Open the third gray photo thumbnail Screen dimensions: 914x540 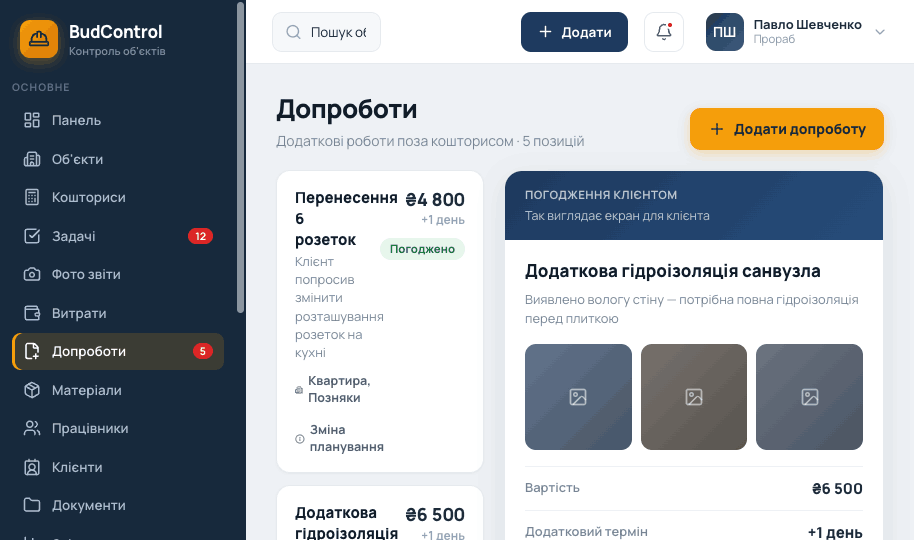pyautogui.click(x=809, y=397)
